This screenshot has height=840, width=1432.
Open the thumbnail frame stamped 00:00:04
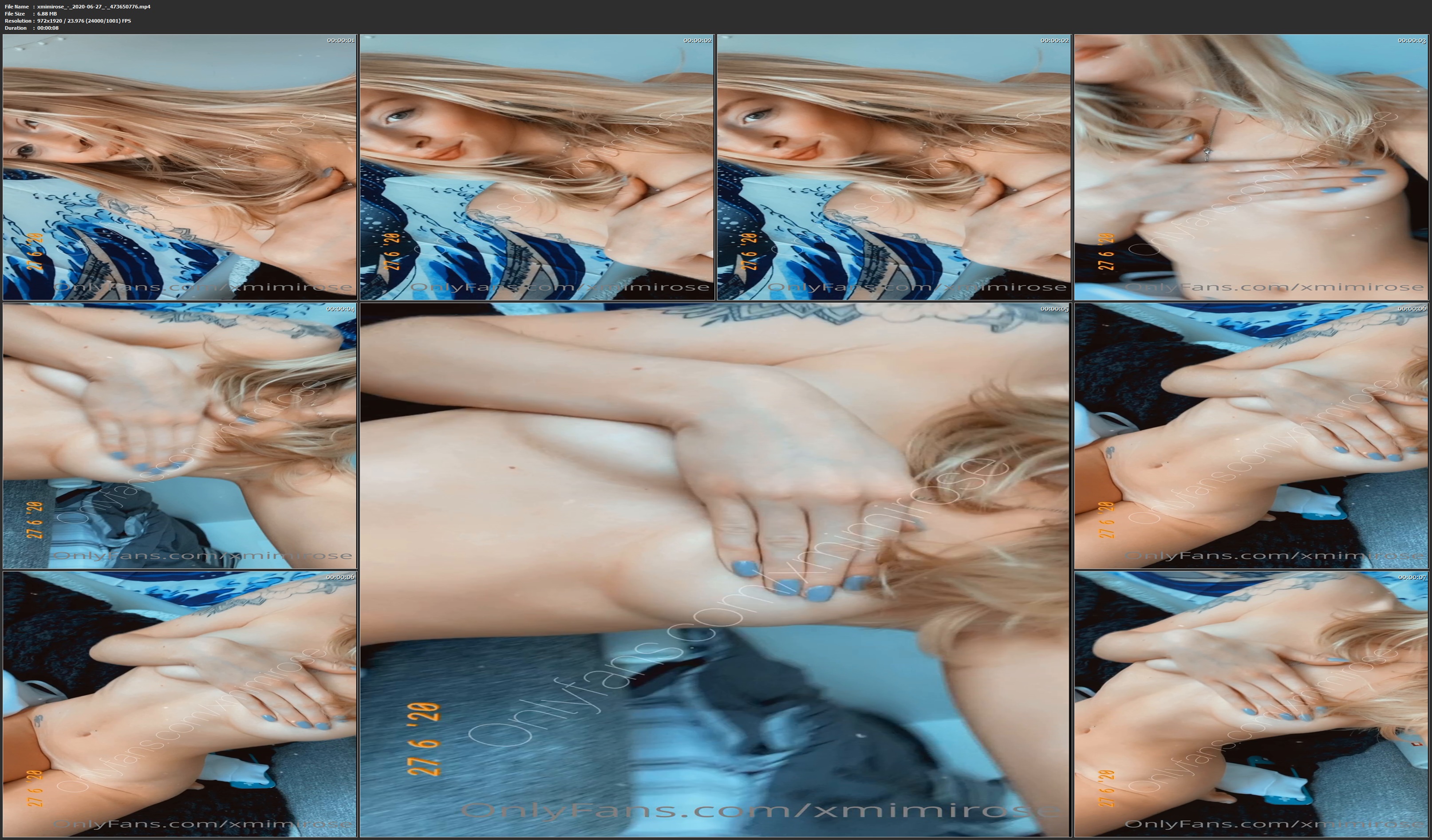(x=180, y=436)
